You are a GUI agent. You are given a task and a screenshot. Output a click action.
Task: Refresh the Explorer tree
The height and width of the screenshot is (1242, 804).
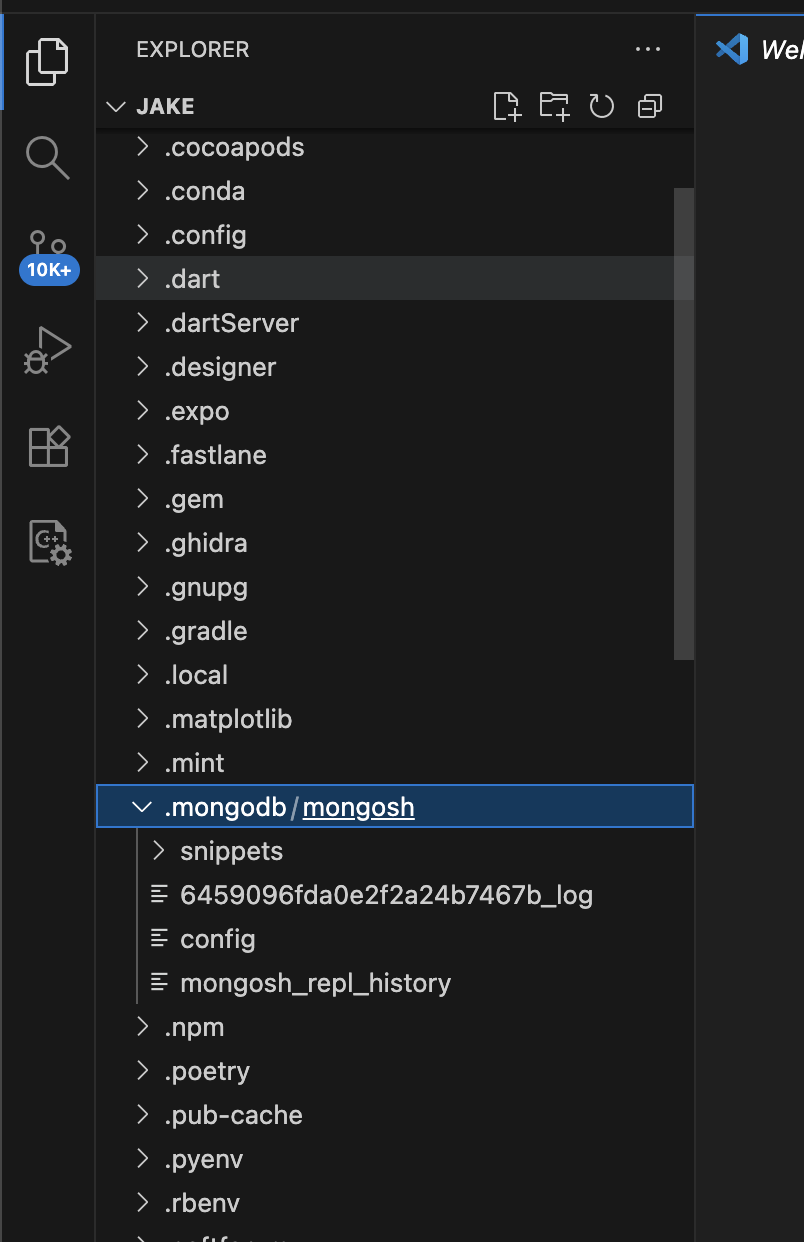coord(601,106)
